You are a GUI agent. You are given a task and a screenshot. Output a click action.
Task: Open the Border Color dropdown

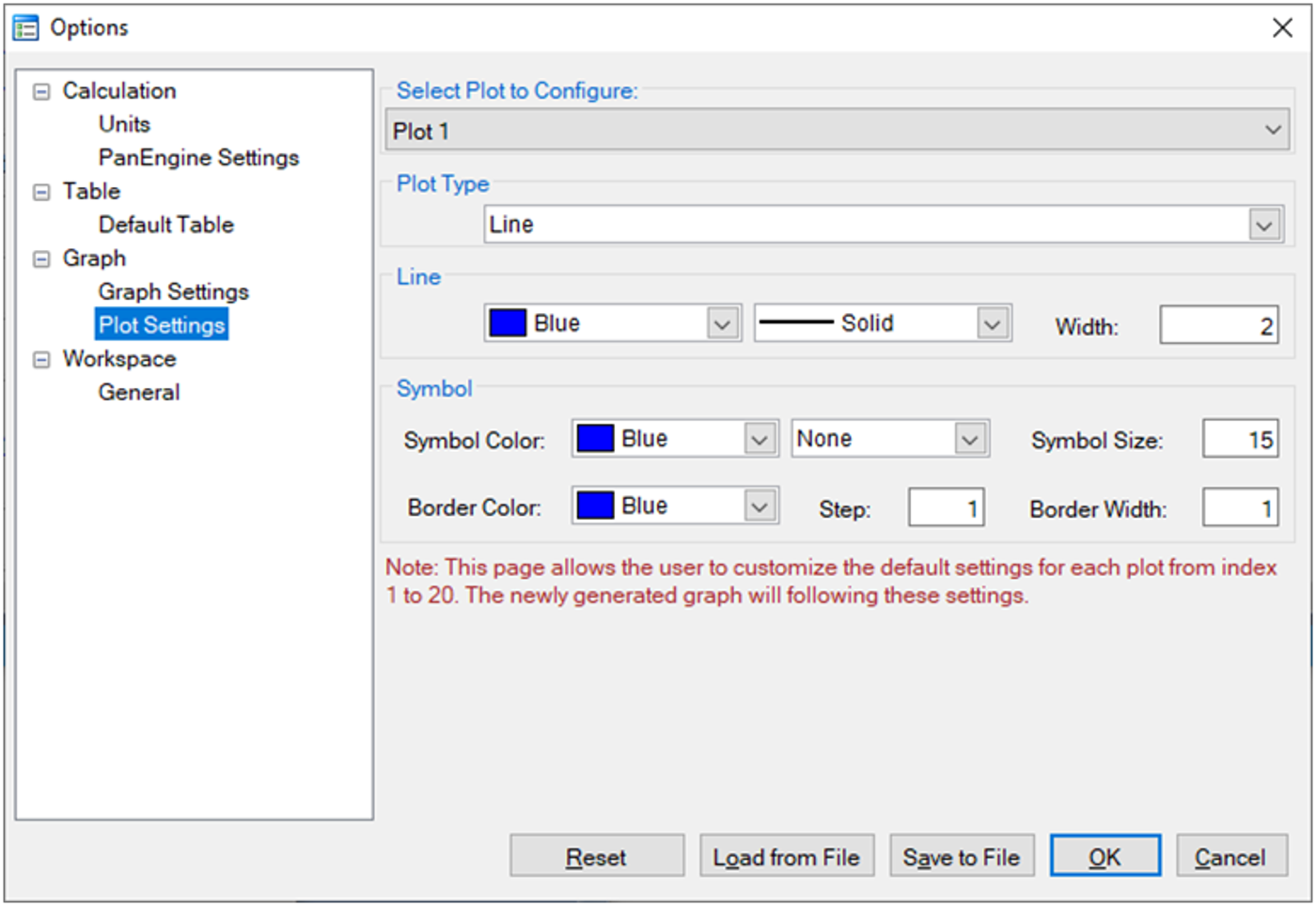[x=759, y=507]
